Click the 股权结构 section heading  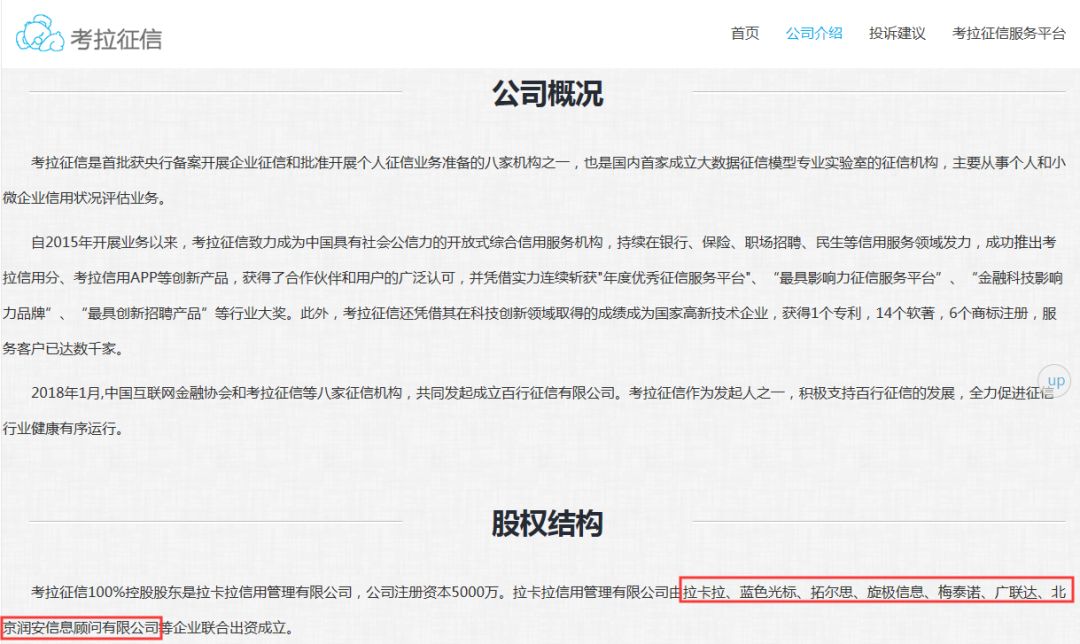point(547,523)
